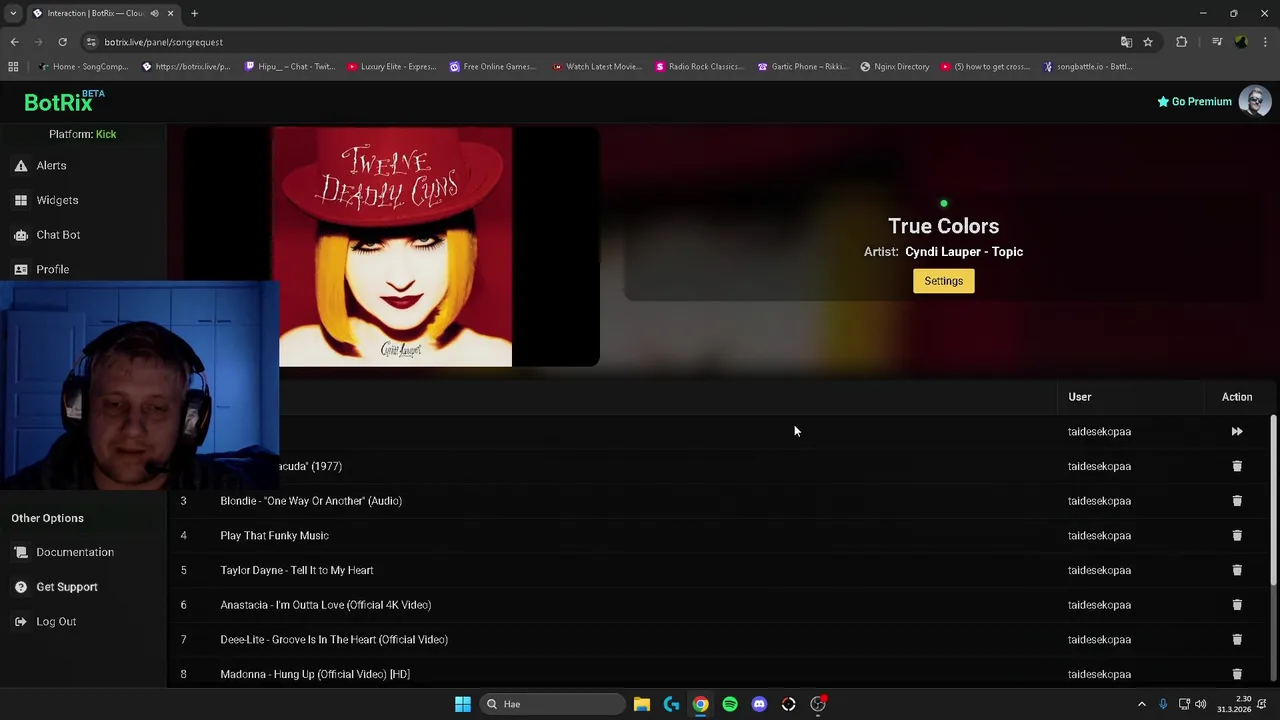
Task: Open the Windows Start menu
Action: 462,704
